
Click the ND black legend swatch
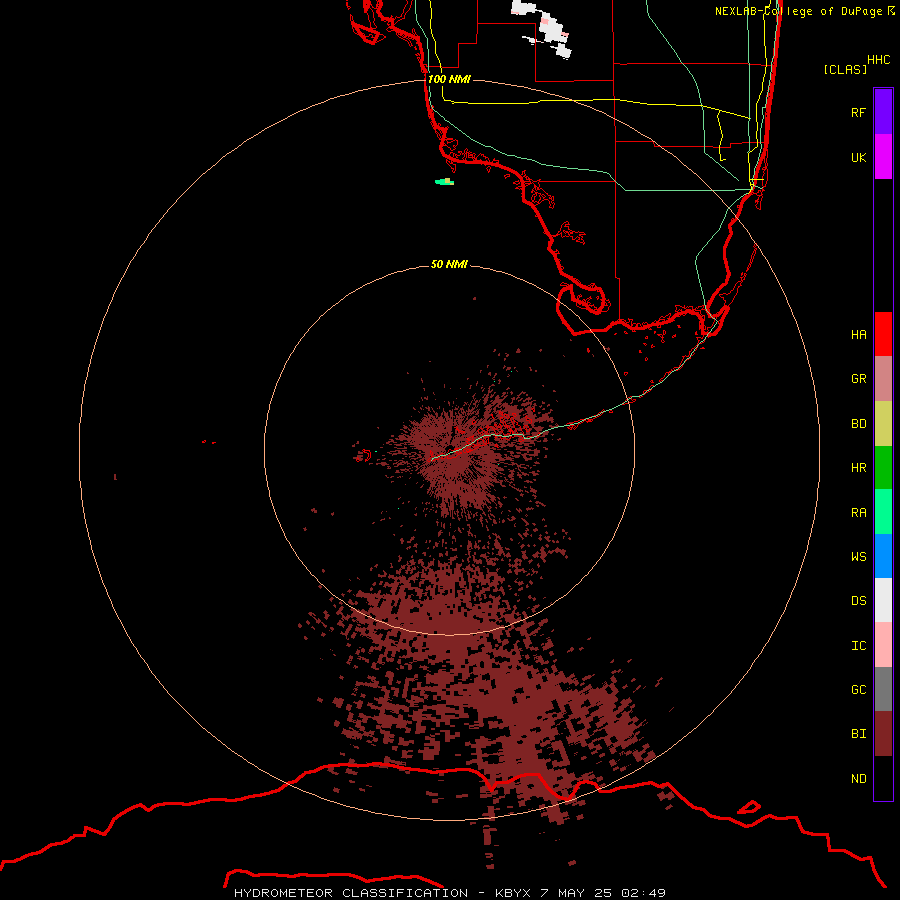(883, 778)
